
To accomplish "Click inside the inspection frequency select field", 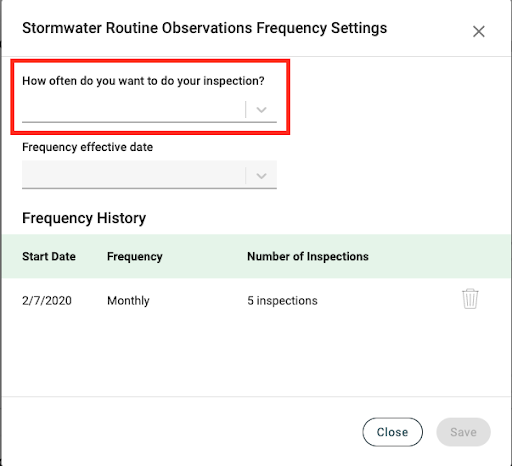I will point(149,110).
